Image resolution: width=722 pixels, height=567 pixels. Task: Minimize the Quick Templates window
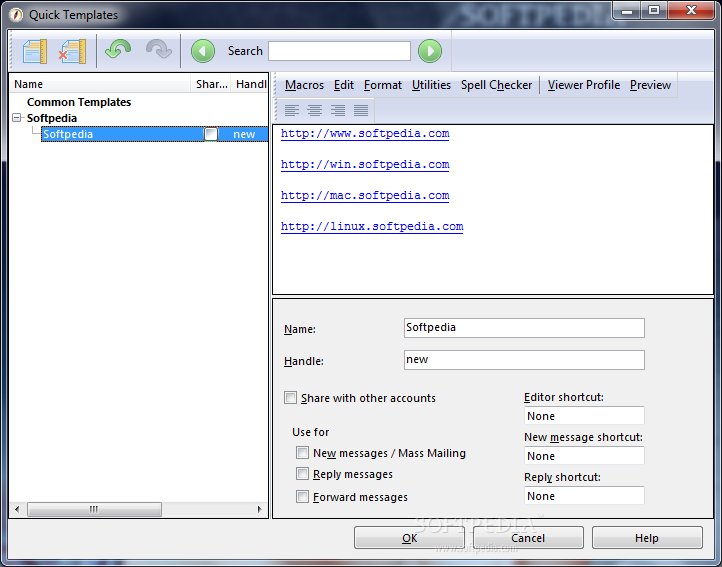(627, 10)
